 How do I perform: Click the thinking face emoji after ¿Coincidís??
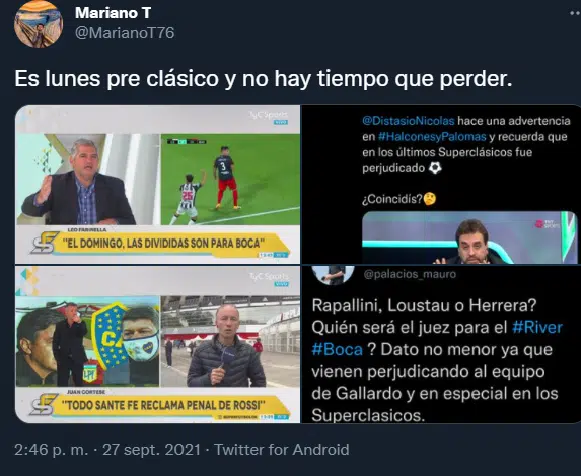(x=430, y=199)
